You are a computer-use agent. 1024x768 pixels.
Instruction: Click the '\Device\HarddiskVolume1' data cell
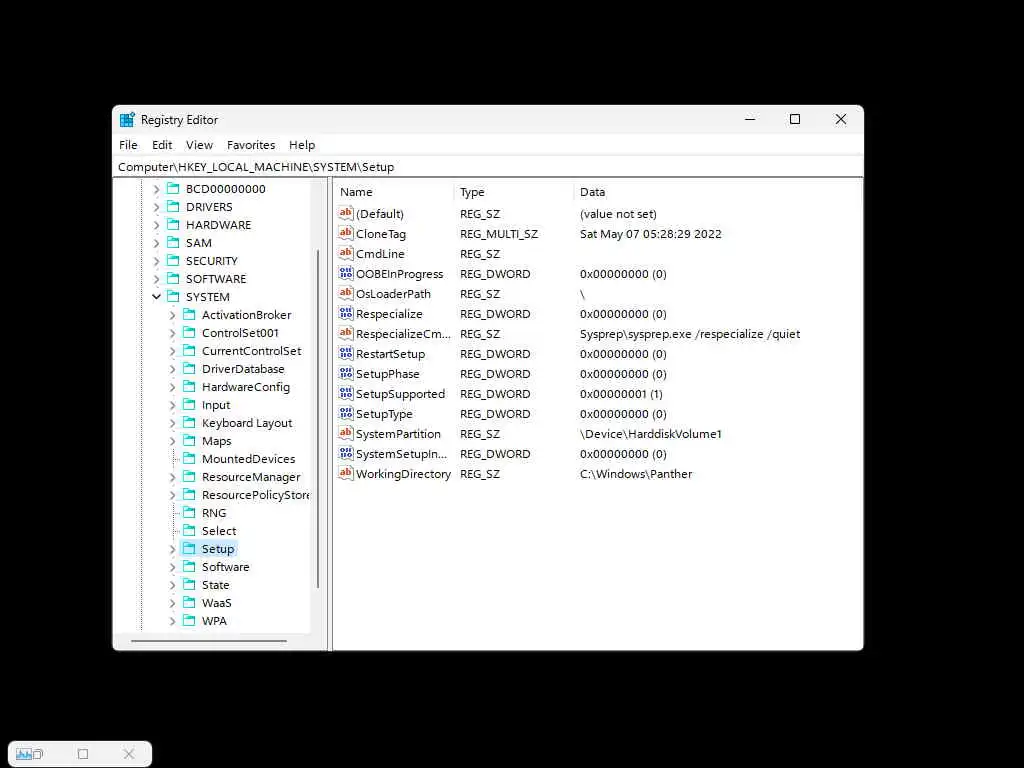pyautogui.click(x=650, y=434)
